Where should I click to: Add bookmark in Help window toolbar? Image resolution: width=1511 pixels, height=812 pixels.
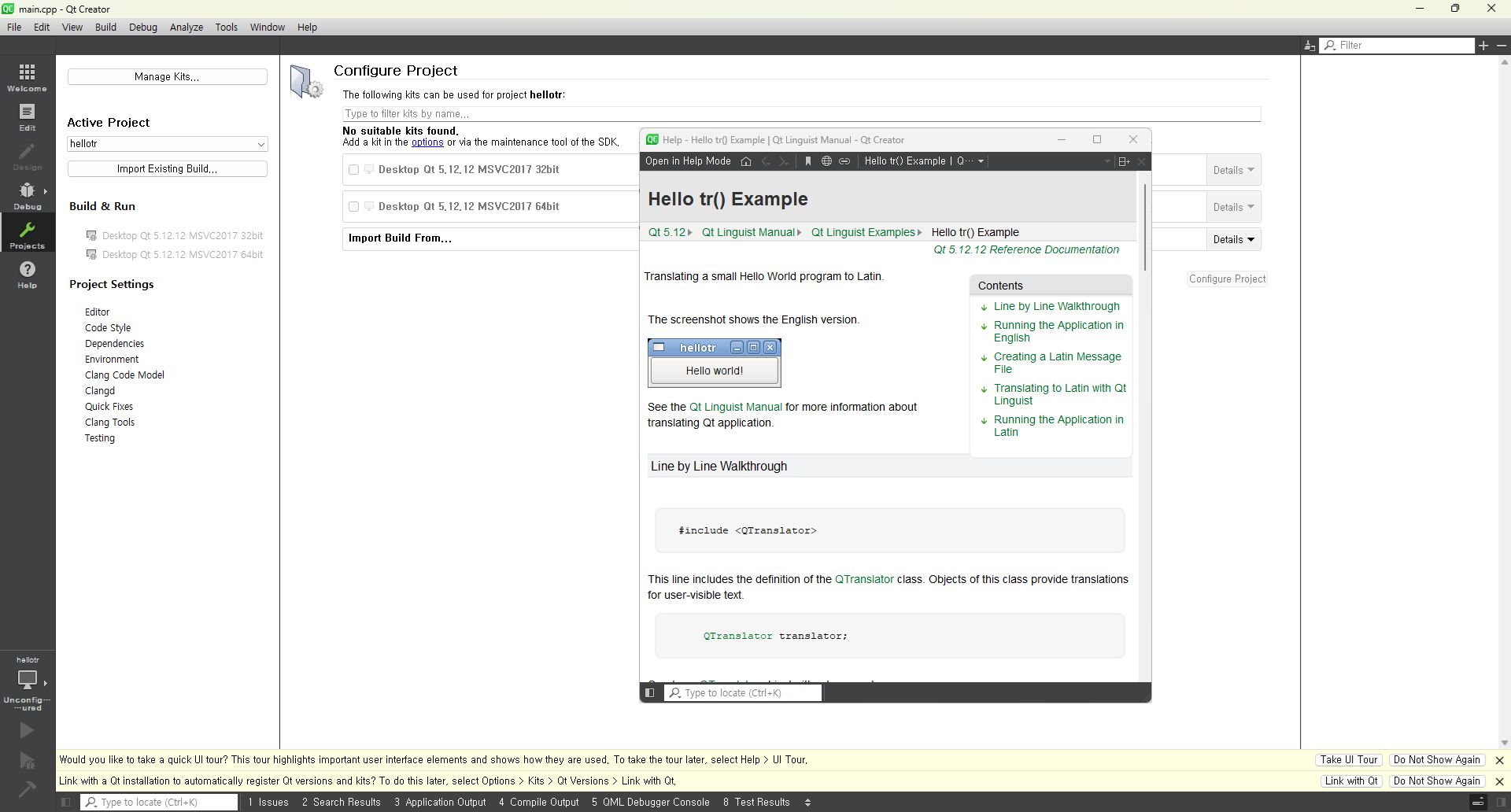tap(808, 161)
